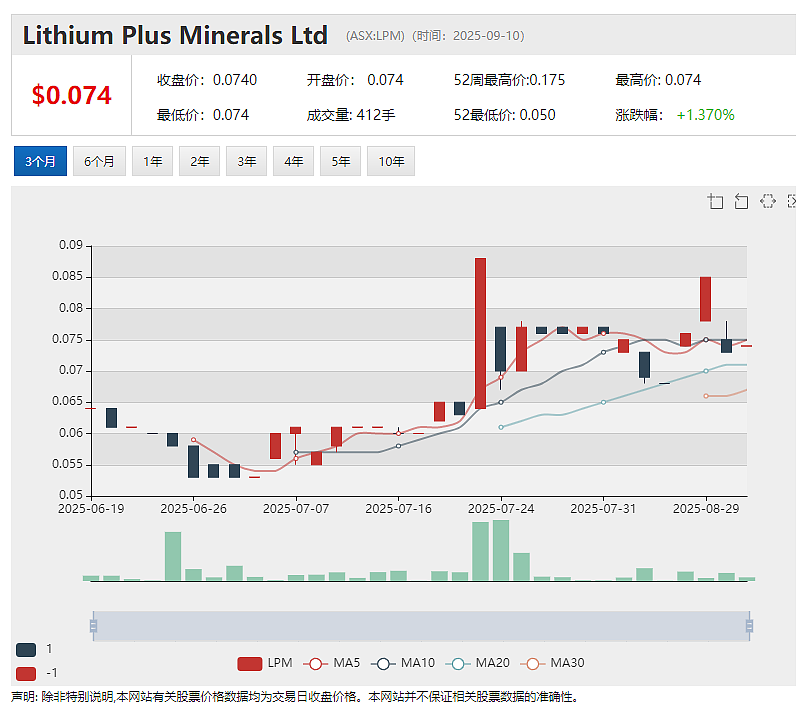
Task: Click the 52最低价 0.050 text
Action: click(504, 115)
